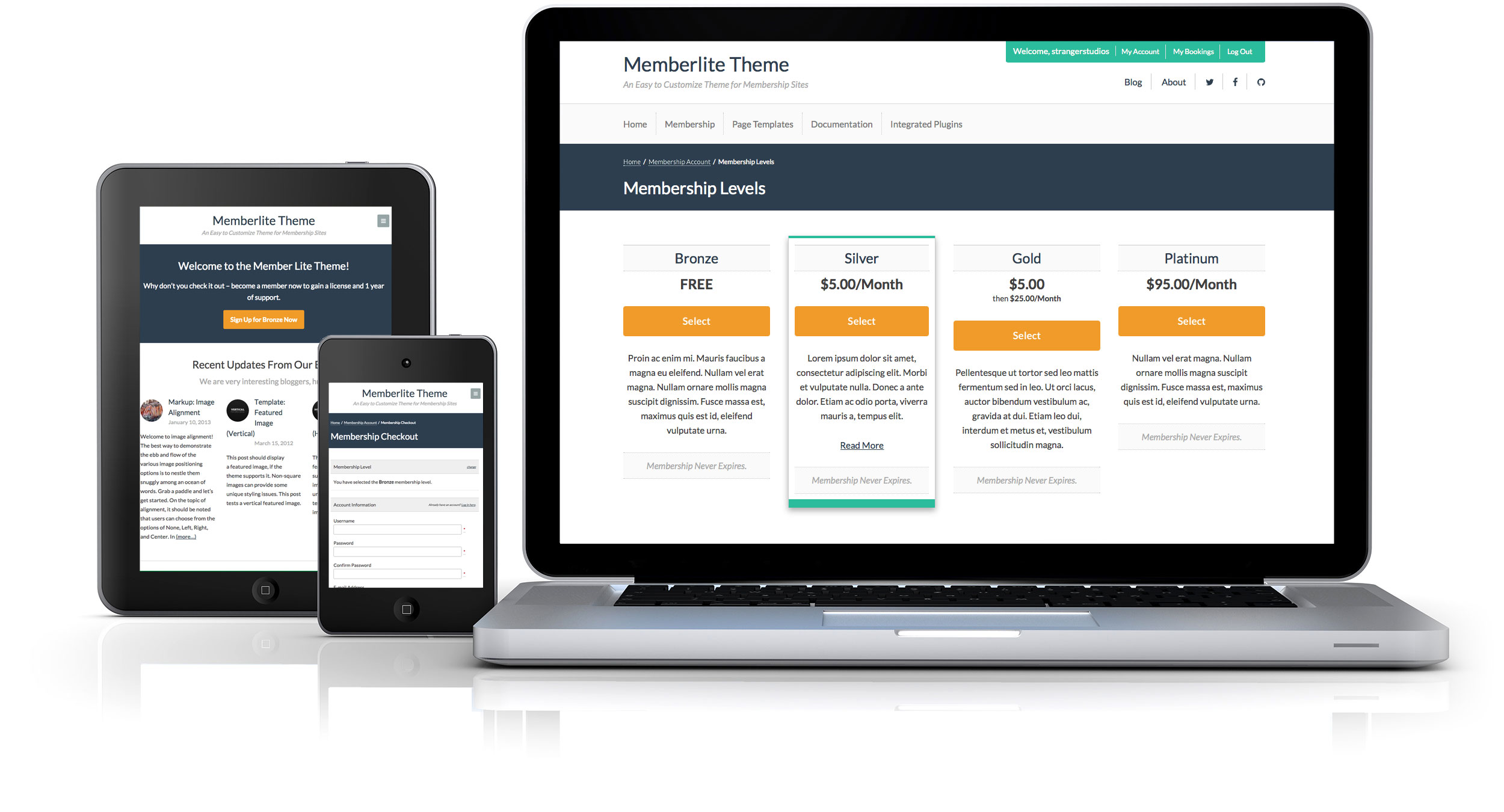Select the Platinum $95.00/Month plan

1191,320
